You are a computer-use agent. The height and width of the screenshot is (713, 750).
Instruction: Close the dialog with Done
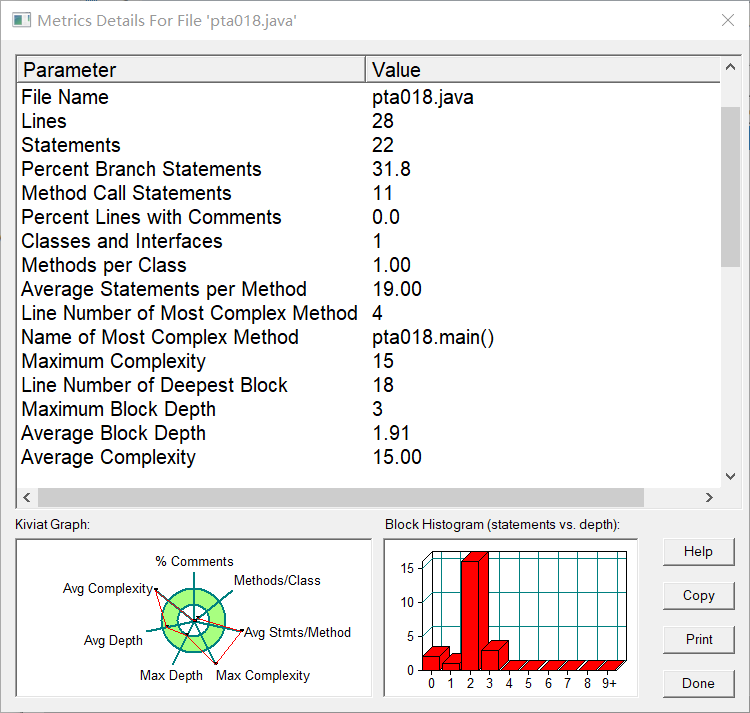698,684
